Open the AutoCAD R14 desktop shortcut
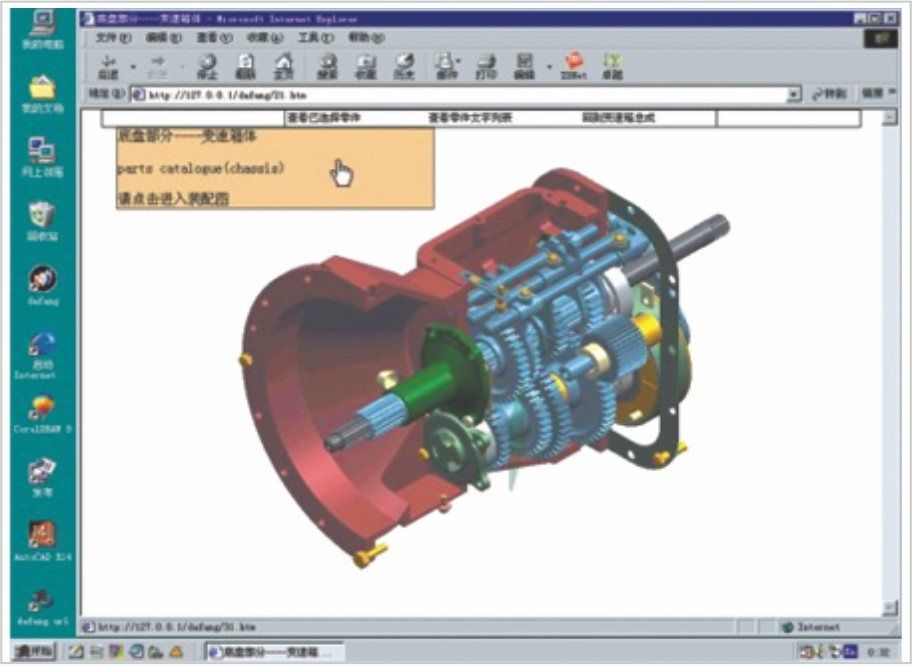This screenshot has height=665, width=912. [42, 540]
